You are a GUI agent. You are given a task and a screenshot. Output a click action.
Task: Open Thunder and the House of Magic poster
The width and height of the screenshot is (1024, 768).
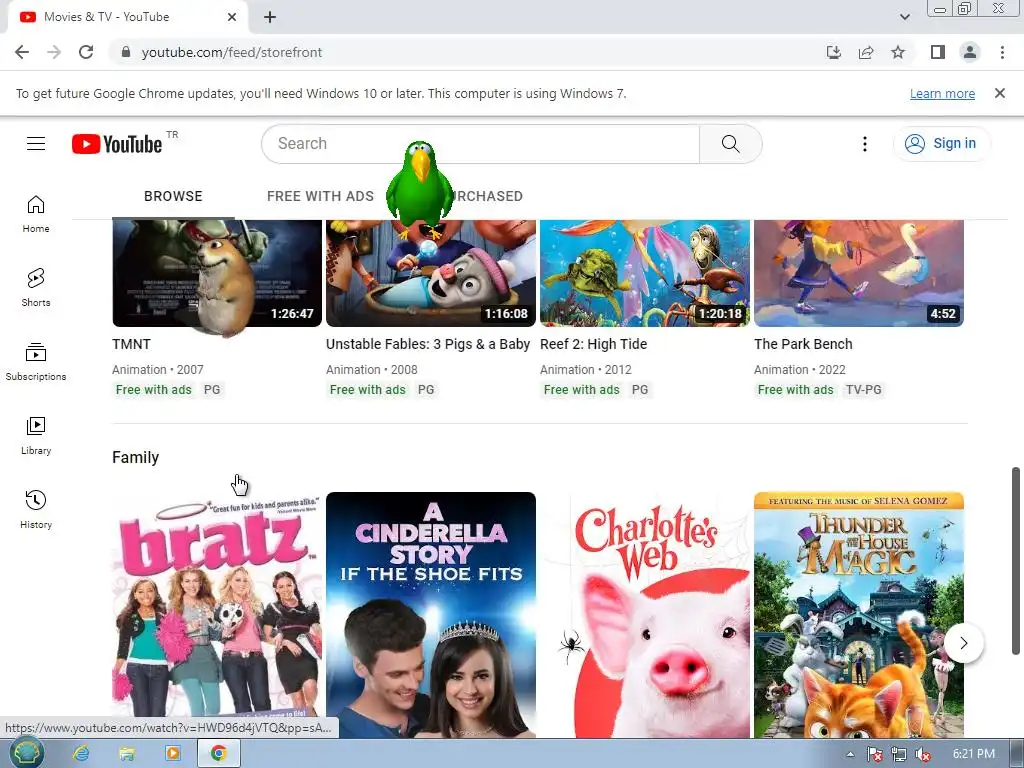pos(859,615)
